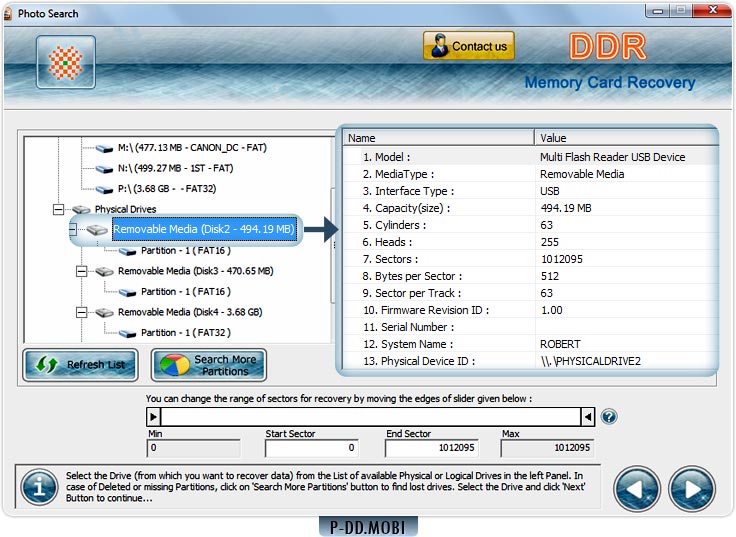Select Removable Media Disk4 3.68 GB

(190, 312)
